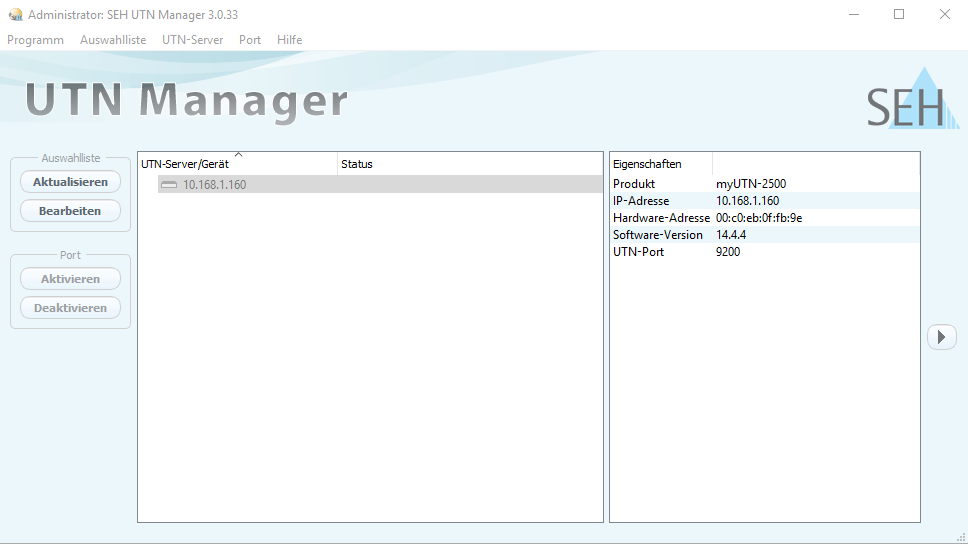Open the UTN-Server menu
968x544 pixels.
click(x=193, y=40)
